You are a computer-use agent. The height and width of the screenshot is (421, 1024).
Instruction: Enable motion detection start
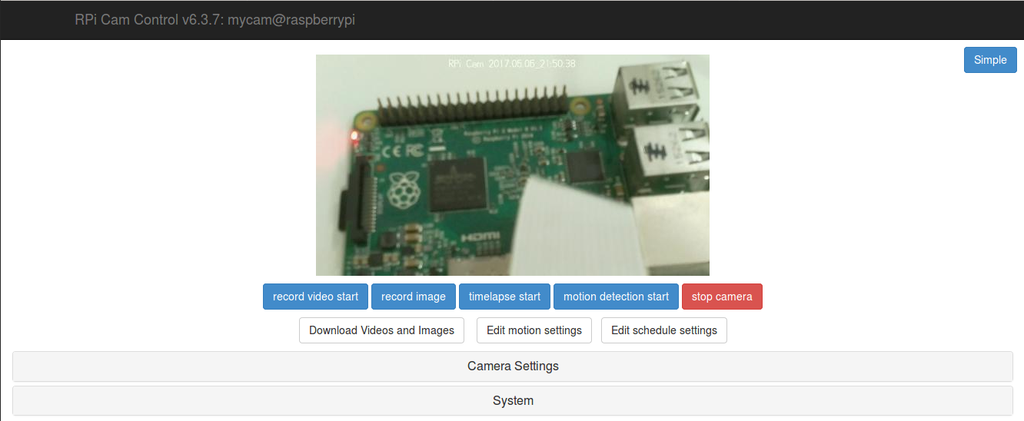click(x=616, y=296)
